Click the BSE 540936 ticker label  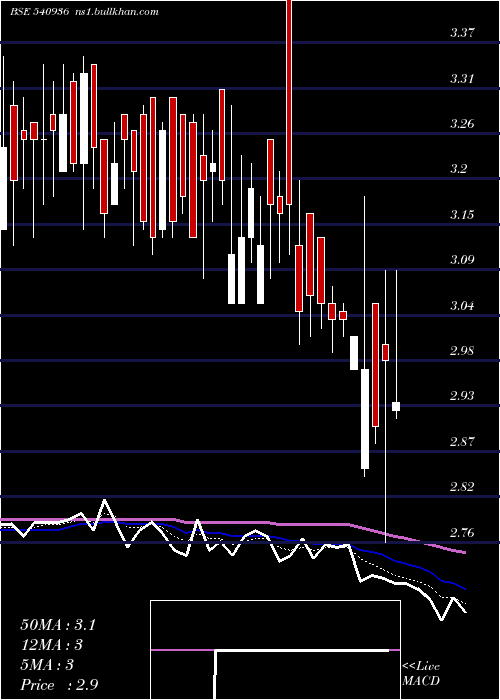tap(39, 12)
